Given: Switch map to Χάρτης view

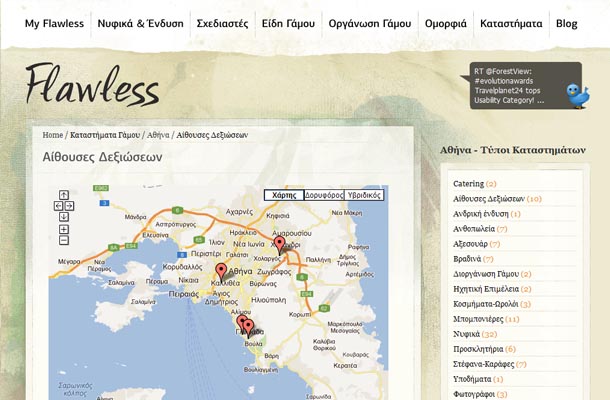Looking at the screenshot, I should point(284,195).
